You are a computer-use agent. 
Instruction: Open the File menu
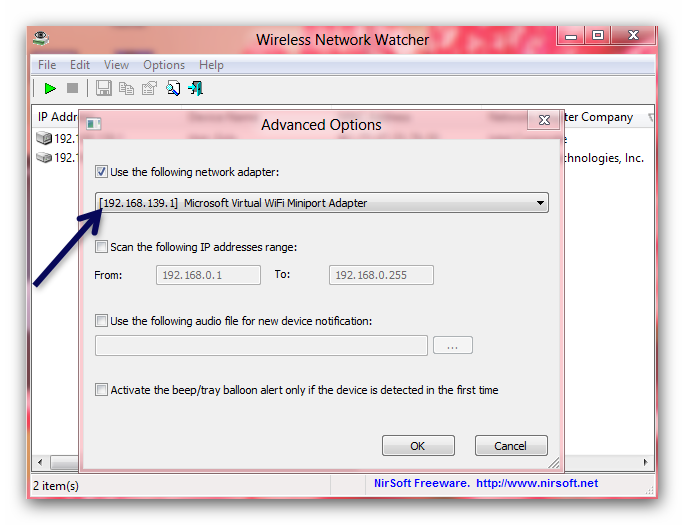[x=47, y=65]
